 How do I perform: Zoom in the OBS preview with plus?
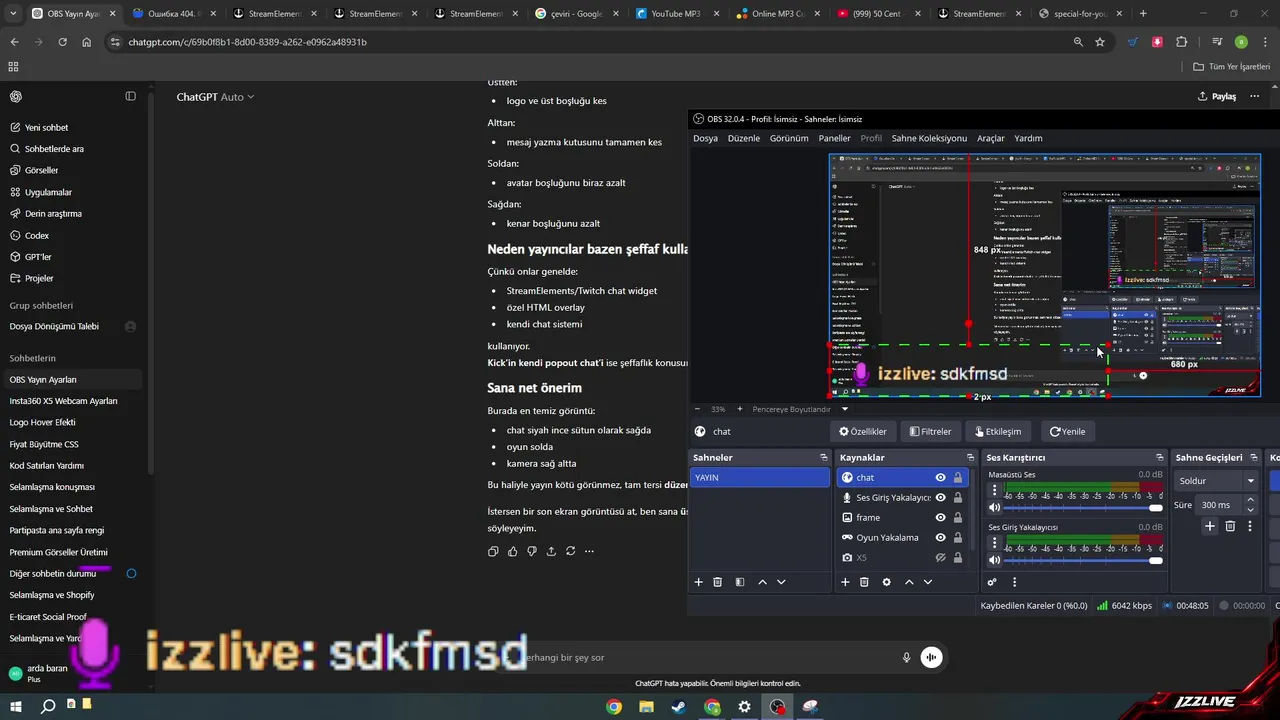(x=739, y=409)
